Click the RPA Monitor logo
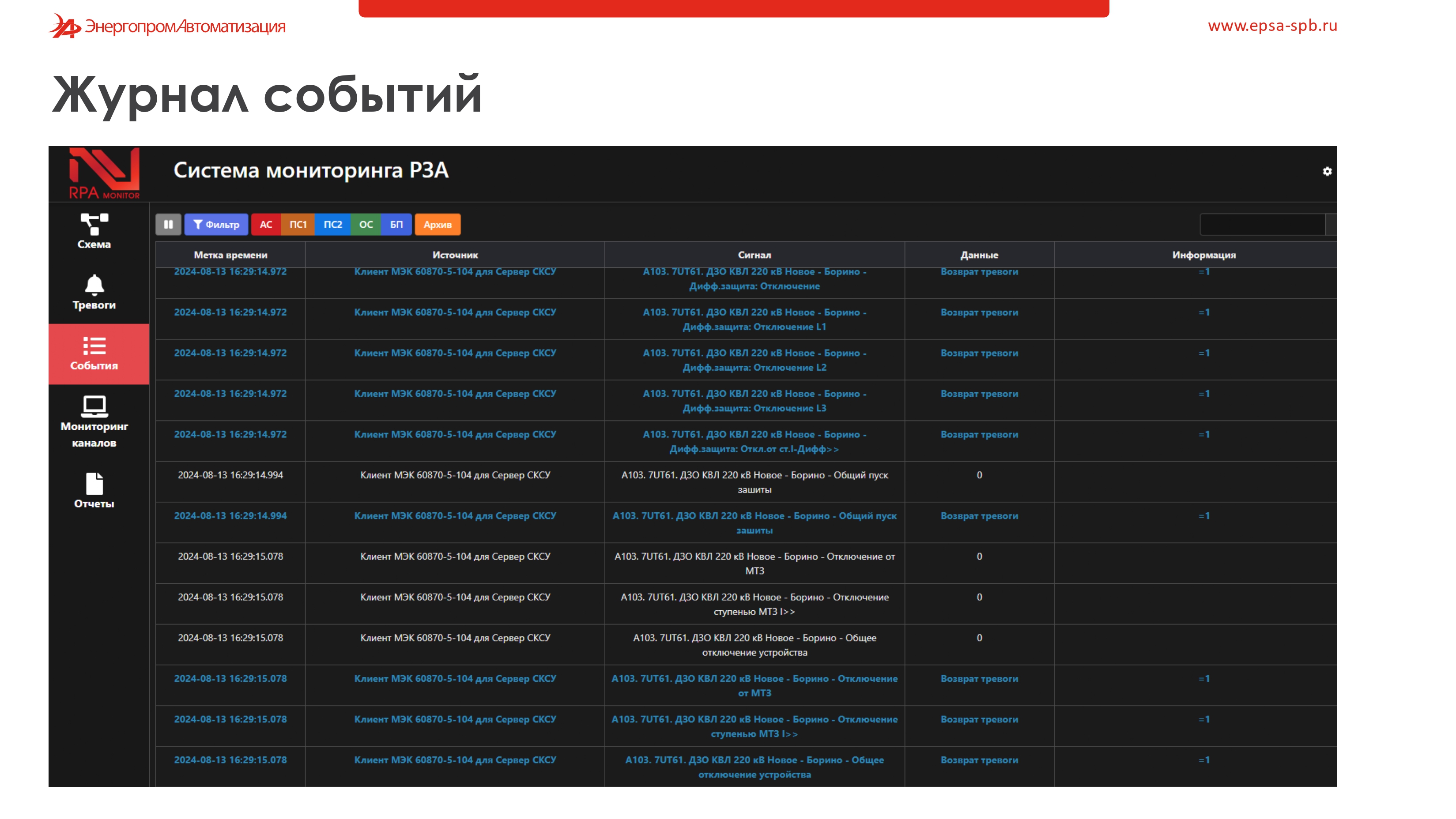Screen dimensions: 1456x819 (x=104, y=173)
